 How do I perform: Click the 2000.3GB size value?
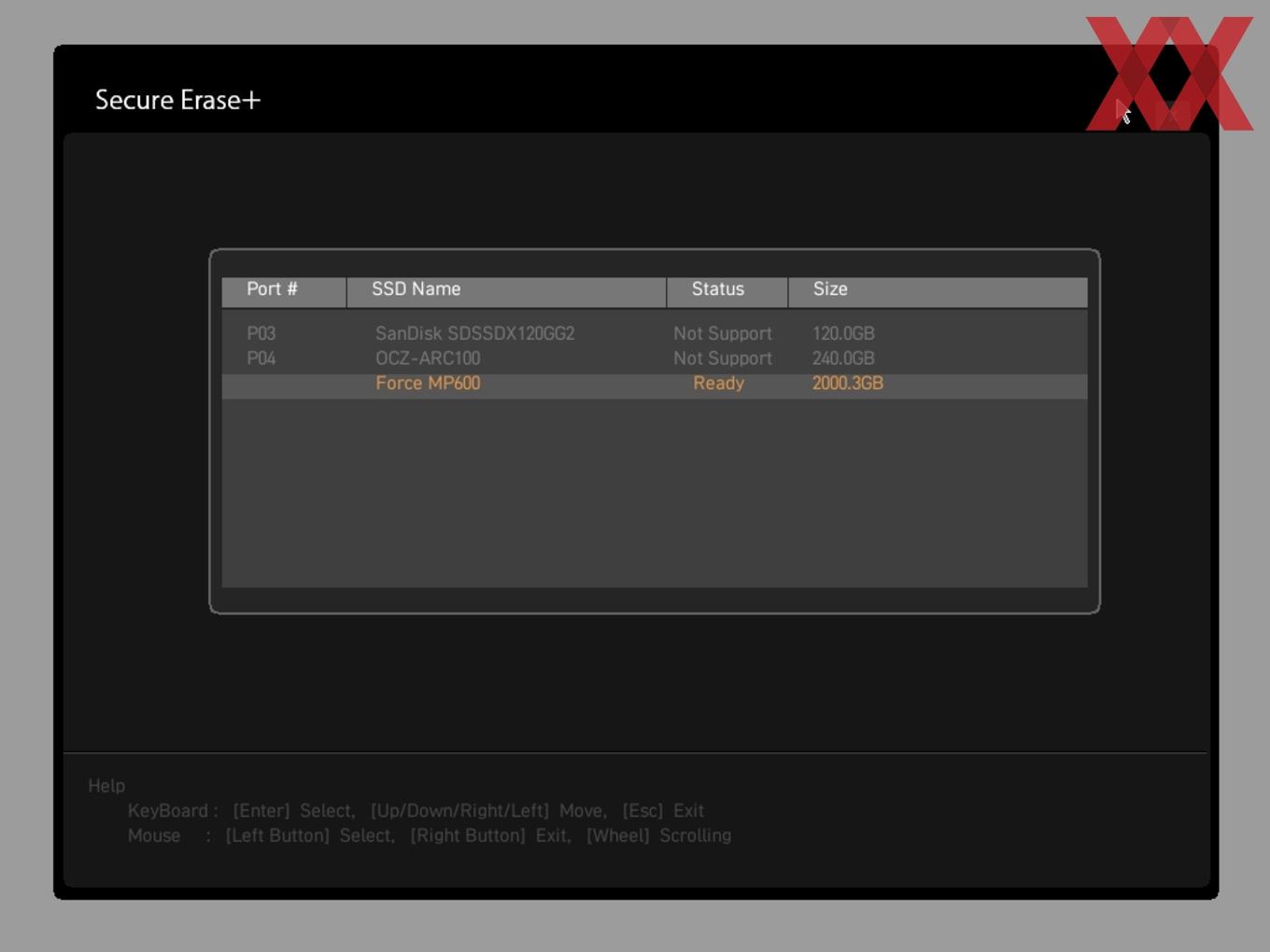(848, 384)
